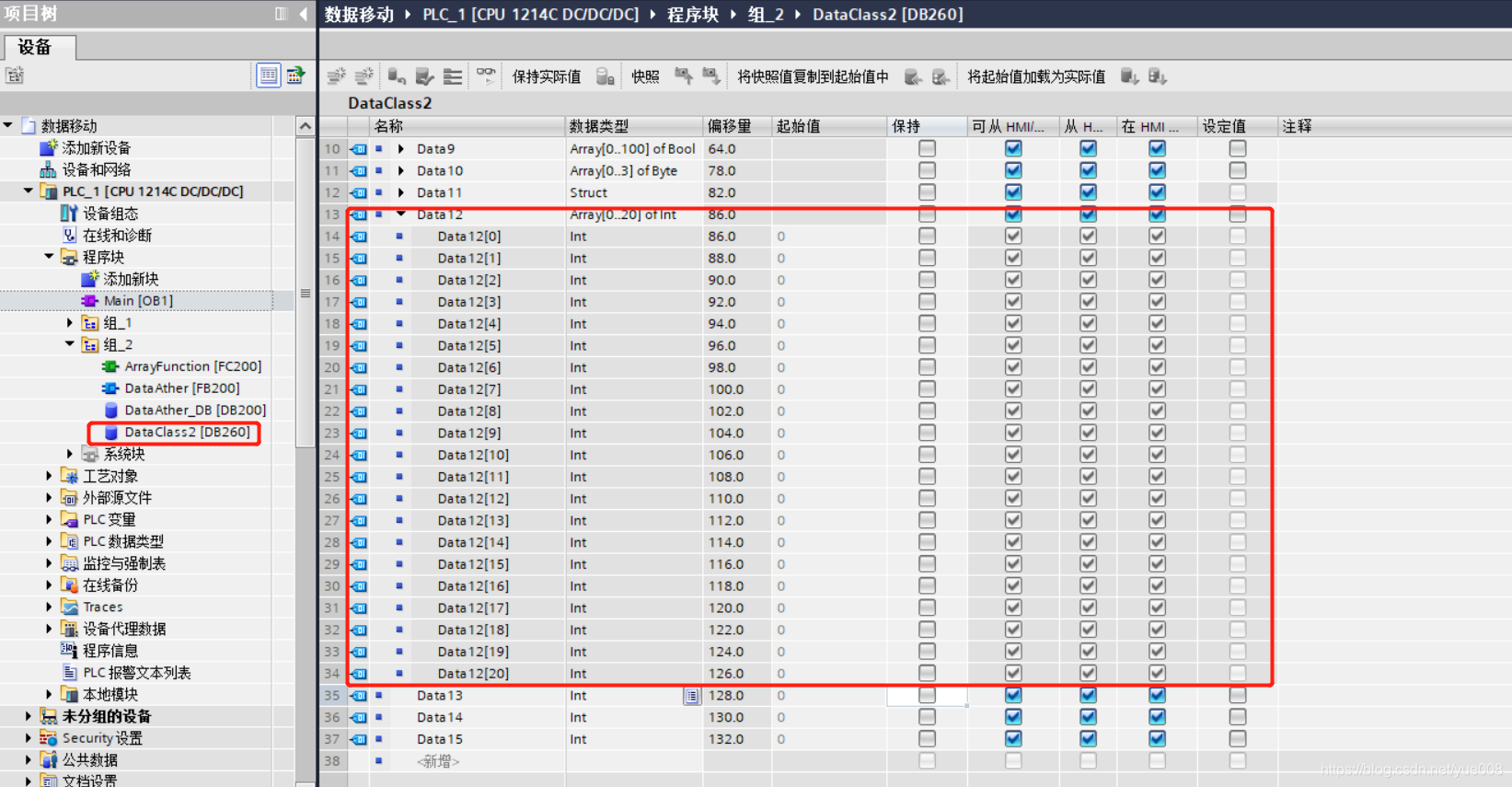Click start value cell of Data12[0]
The image size is (1512, 787).
[x=828, y=236]
